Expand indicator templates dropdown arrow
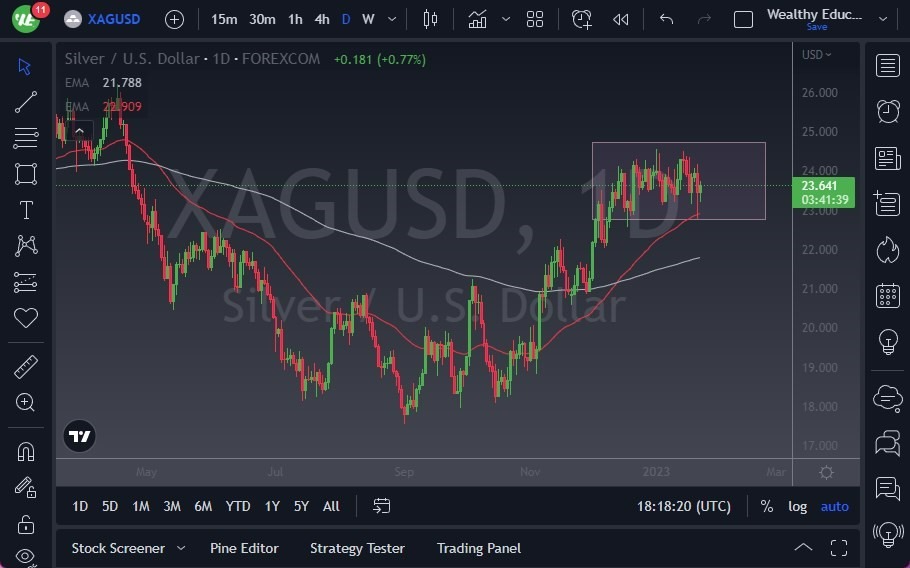Screen dimensions: 910x568 (506, 19)
